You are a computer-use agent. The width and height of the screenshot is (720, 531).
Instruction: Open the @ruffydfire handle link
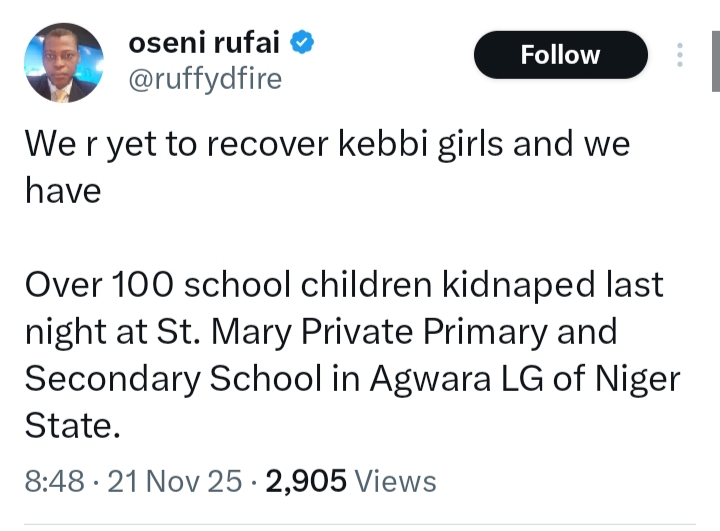coord(205,78)
